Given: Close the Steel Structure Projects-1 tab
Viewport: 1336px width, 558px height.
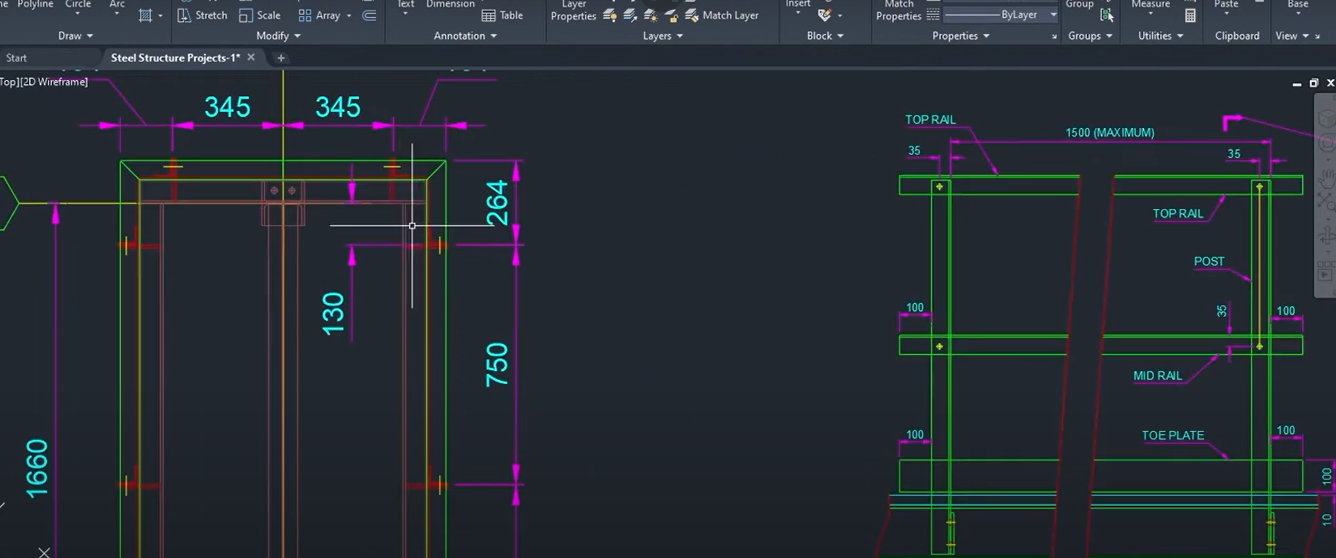Looking at the screenshot, I should click(251, 58).
